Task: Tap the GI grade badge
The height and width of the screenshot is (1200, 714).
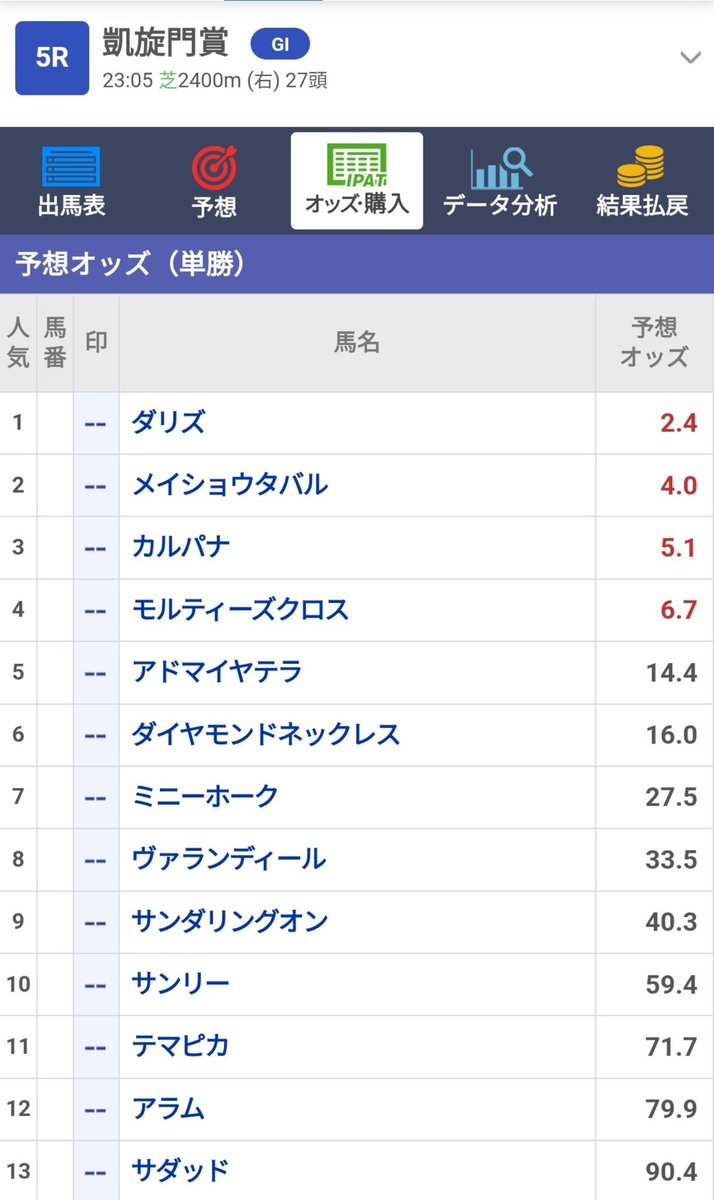Action: click(280, 44)
